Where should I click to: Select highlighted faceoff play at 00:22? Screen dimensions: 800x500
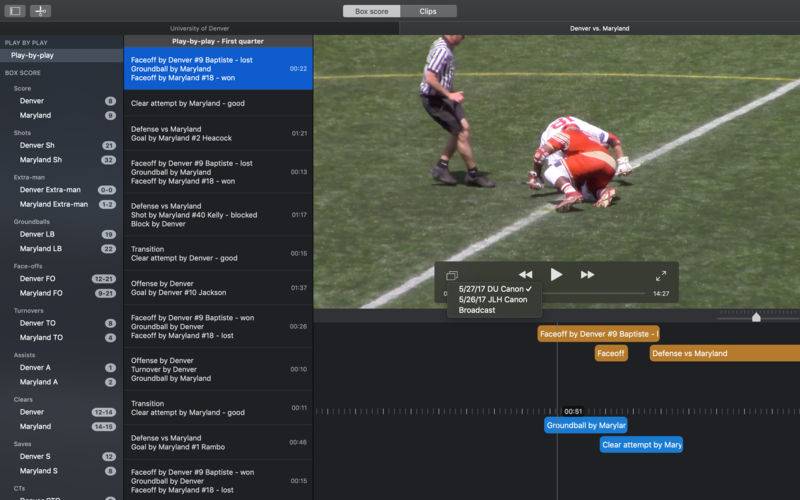click(x=218, y=69)
